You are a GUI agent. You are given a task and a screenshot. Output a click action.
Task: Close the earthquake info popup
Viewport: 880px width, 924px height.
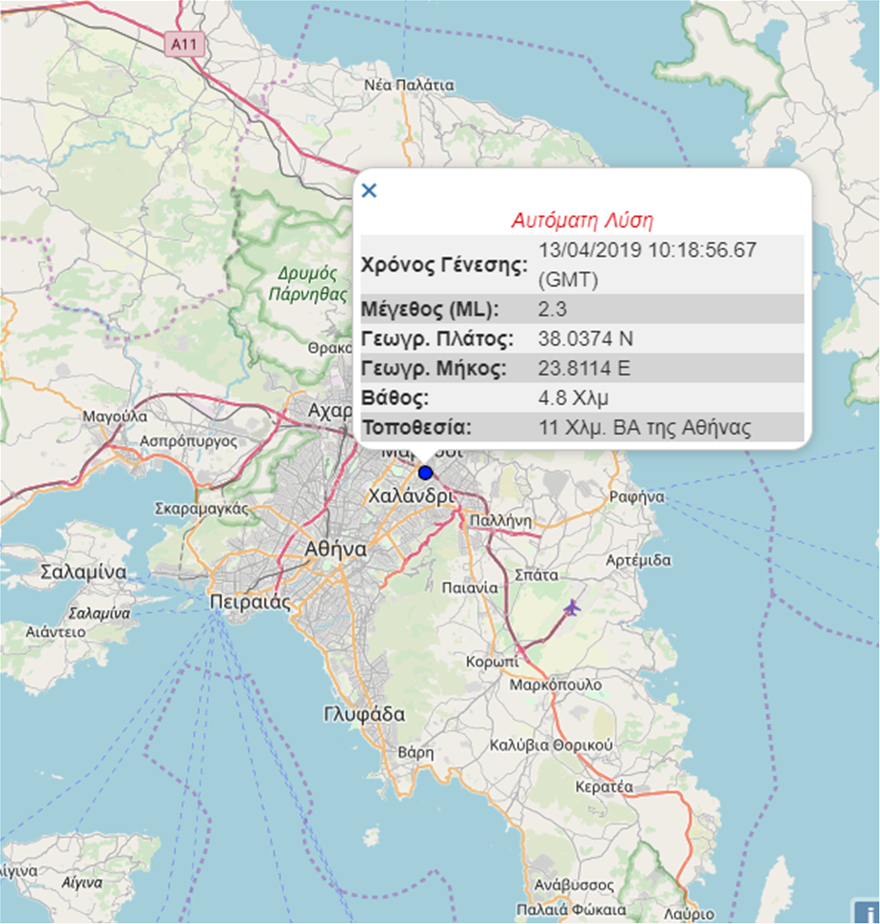click(x=369, y=190)
